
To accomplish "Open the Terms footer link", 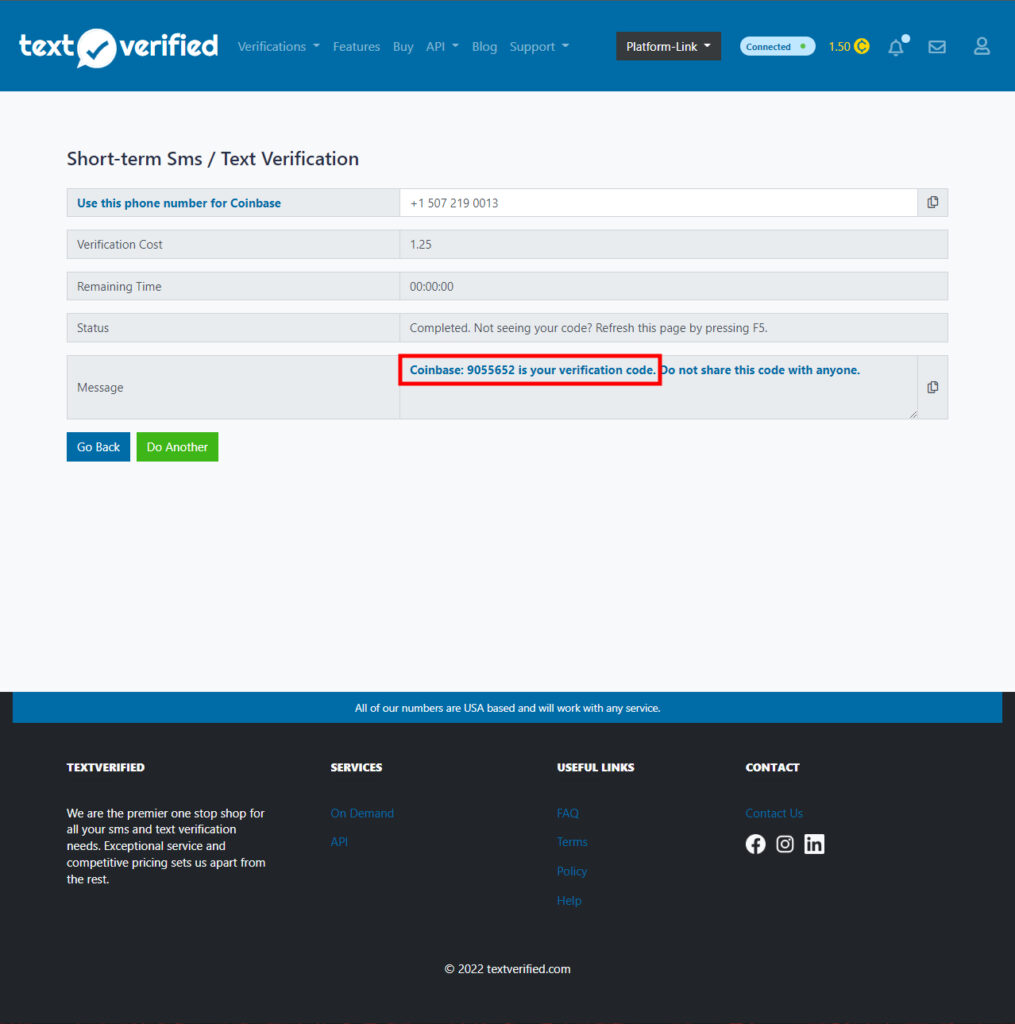I will tap(572, 842).
